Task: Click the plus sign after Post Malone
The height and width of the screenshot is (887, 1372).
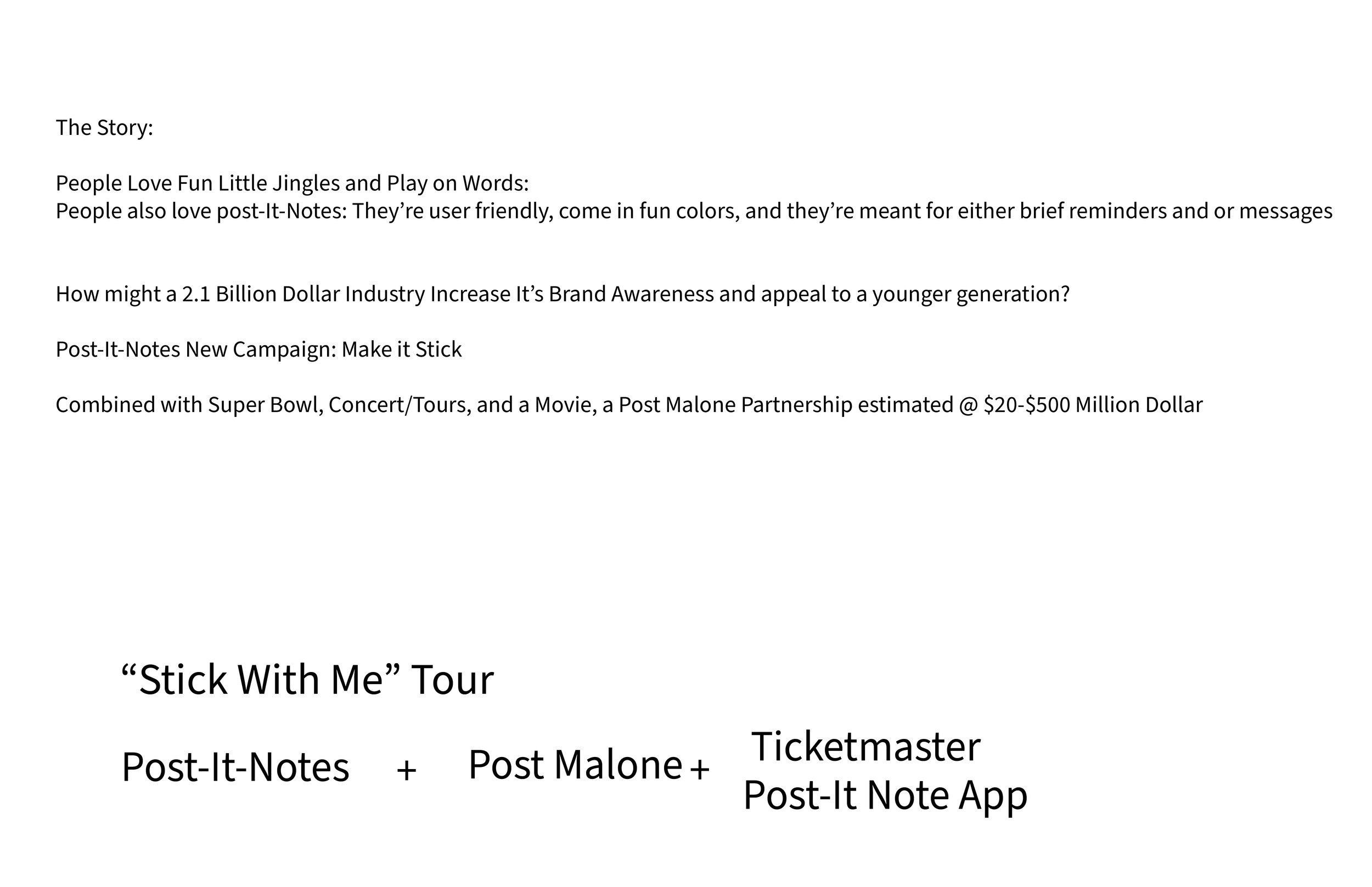Action: [x=700, y=769]
